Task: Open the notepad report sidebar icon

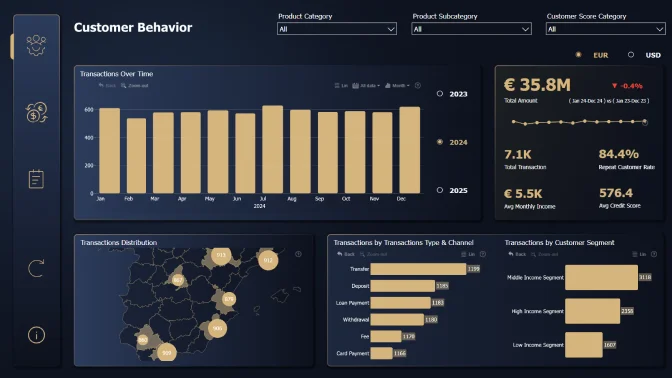Action: point(36,179)
